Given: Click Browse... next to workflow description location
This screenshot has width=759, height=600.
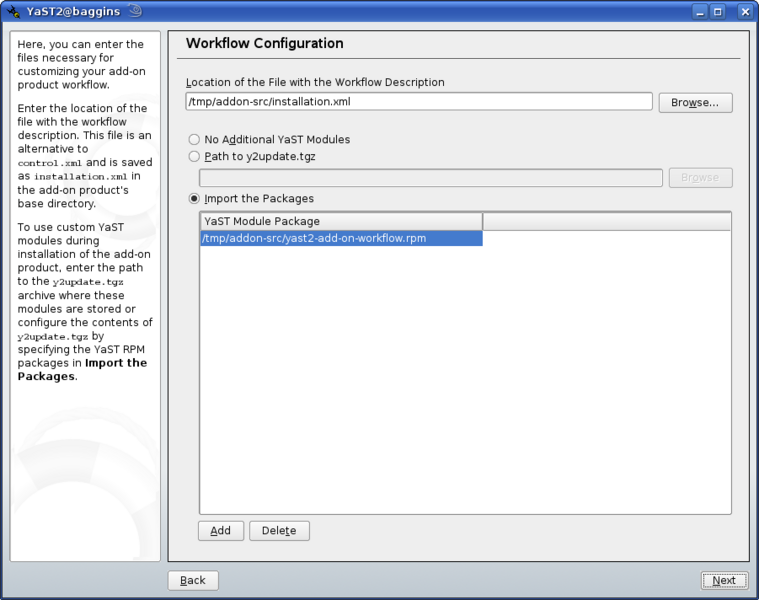Looking at the screenshot, I should pyautogui.click(x=695, y=103).
